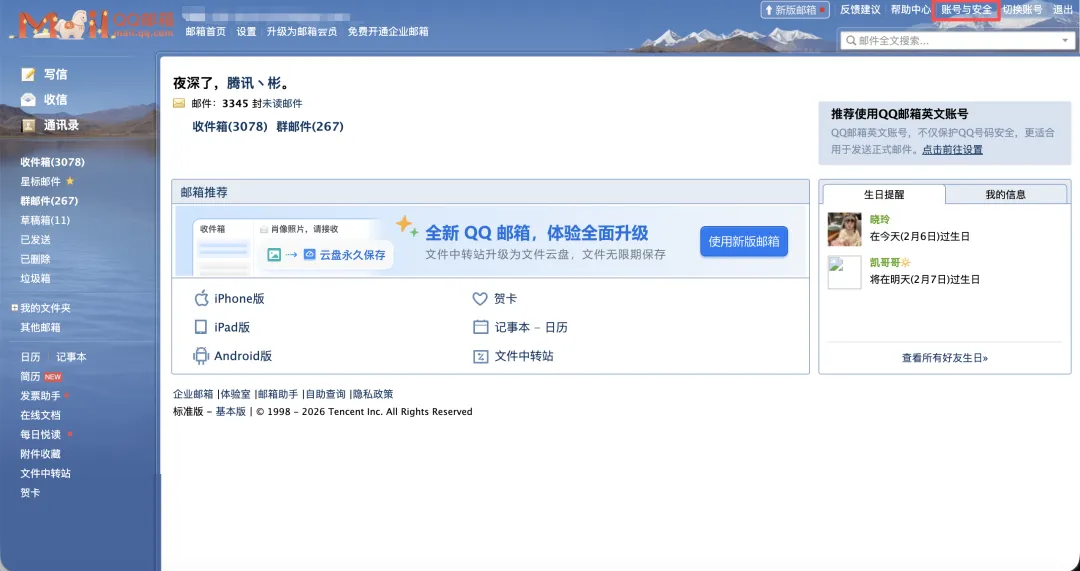1080x571 pixels.
Task: Open 收件箱(3078) in sidebar
Action: pos(52,162)
